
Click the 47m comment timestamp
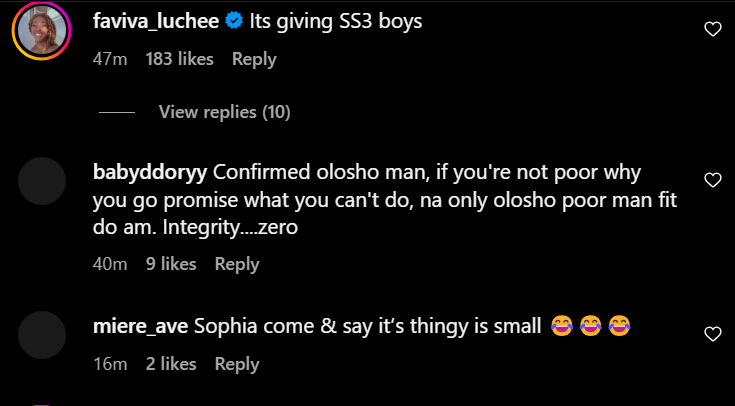click(108, 59)
